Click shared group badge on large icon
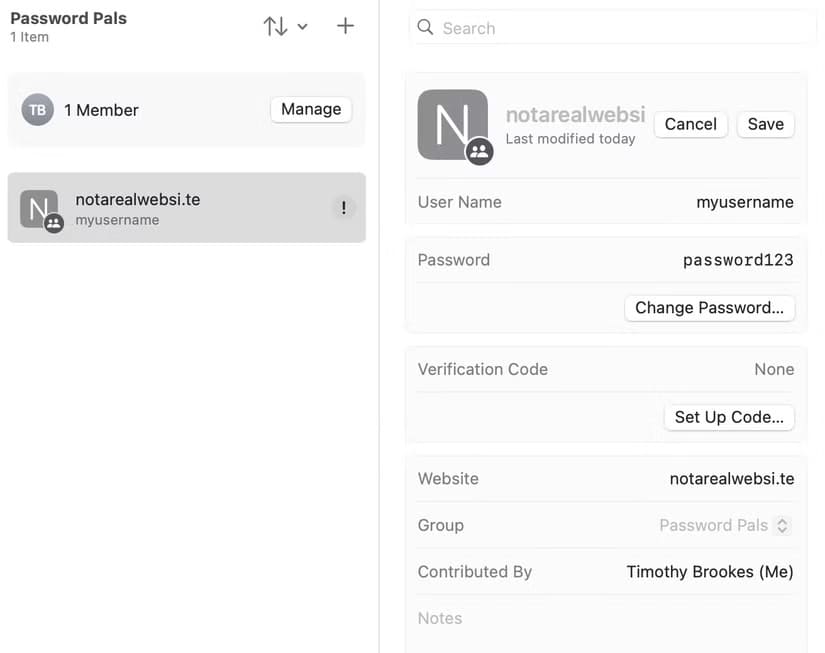 (x=479, y=152)
